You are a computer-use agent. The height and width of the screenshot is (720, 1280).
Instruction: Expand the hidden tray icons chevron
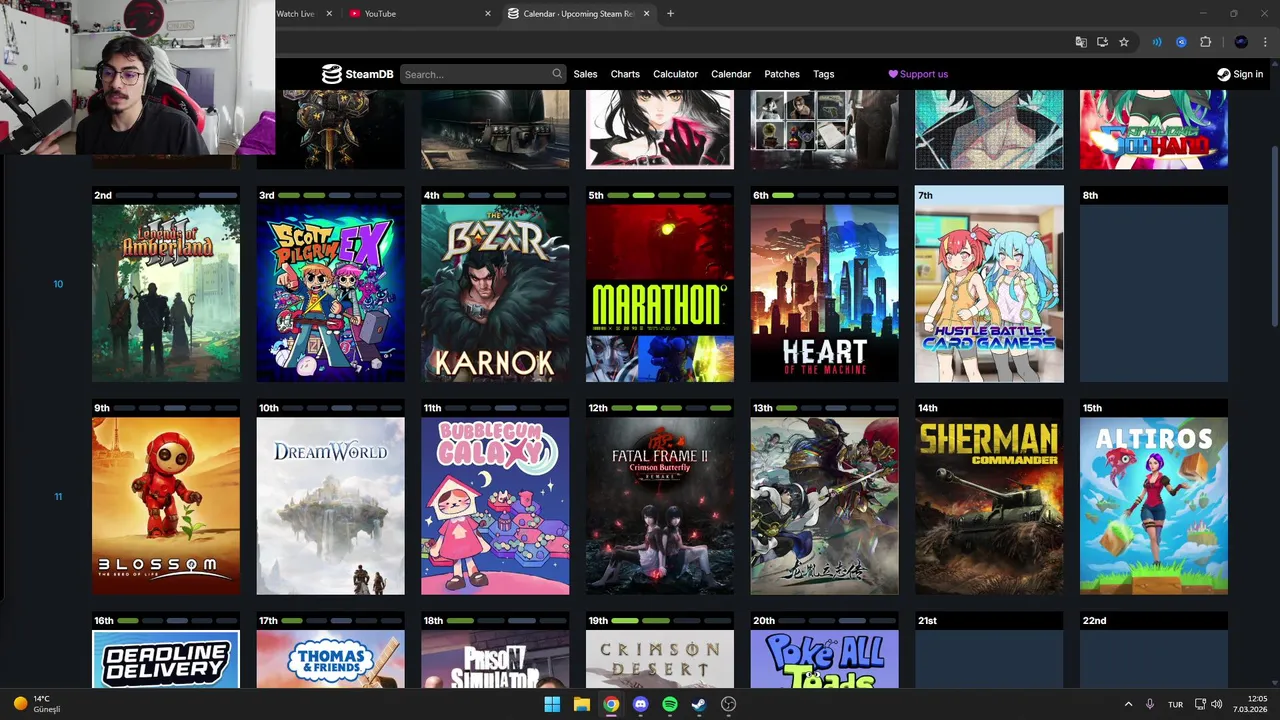(x=1128, y=704)
